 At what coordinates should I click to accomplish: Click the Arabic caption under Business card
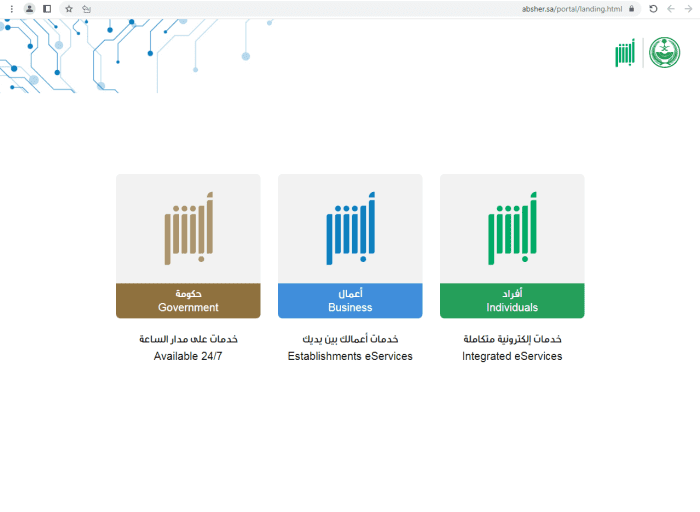point(350,339)
